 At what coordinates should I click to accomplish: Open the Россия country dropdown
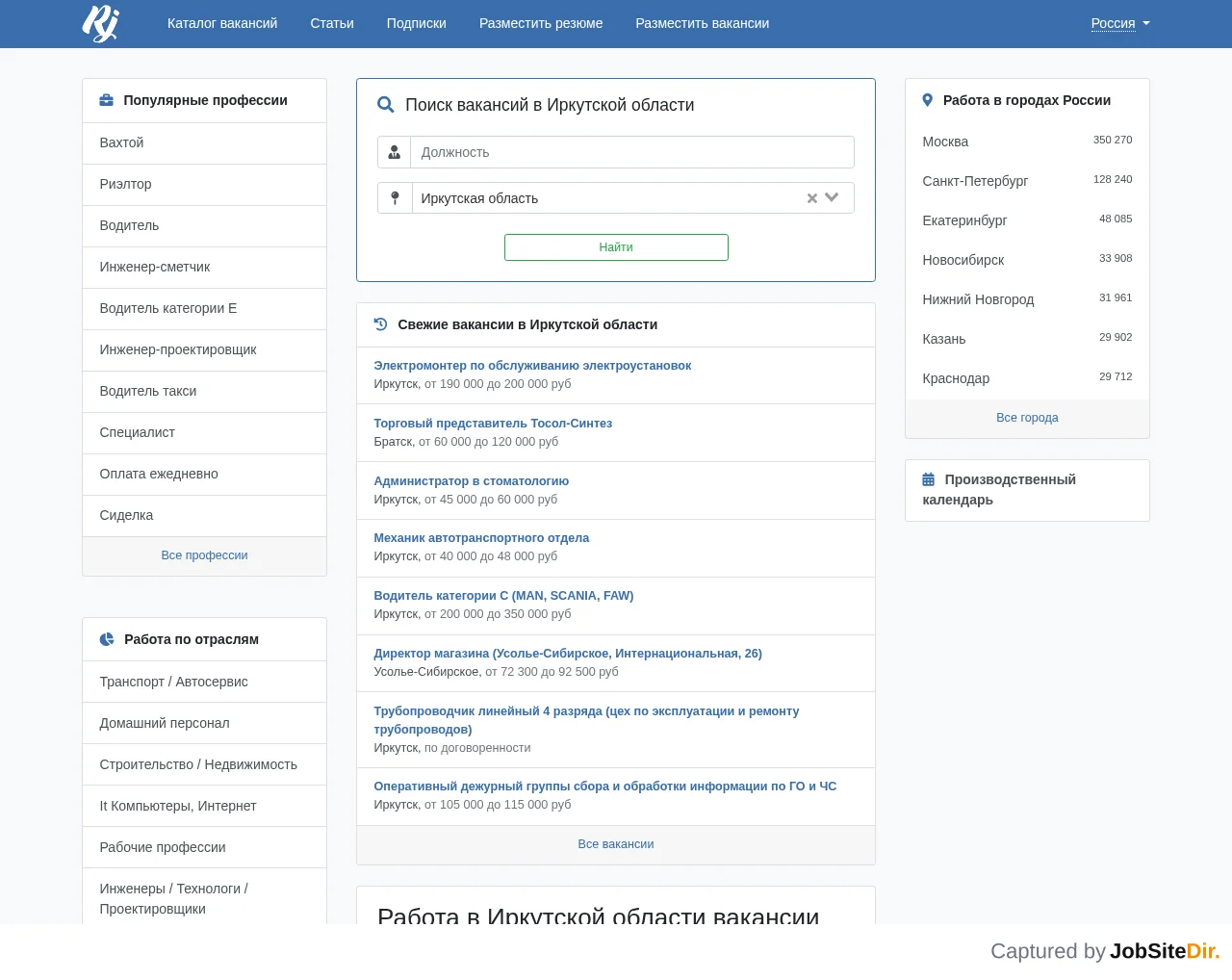coord(1120,23)
